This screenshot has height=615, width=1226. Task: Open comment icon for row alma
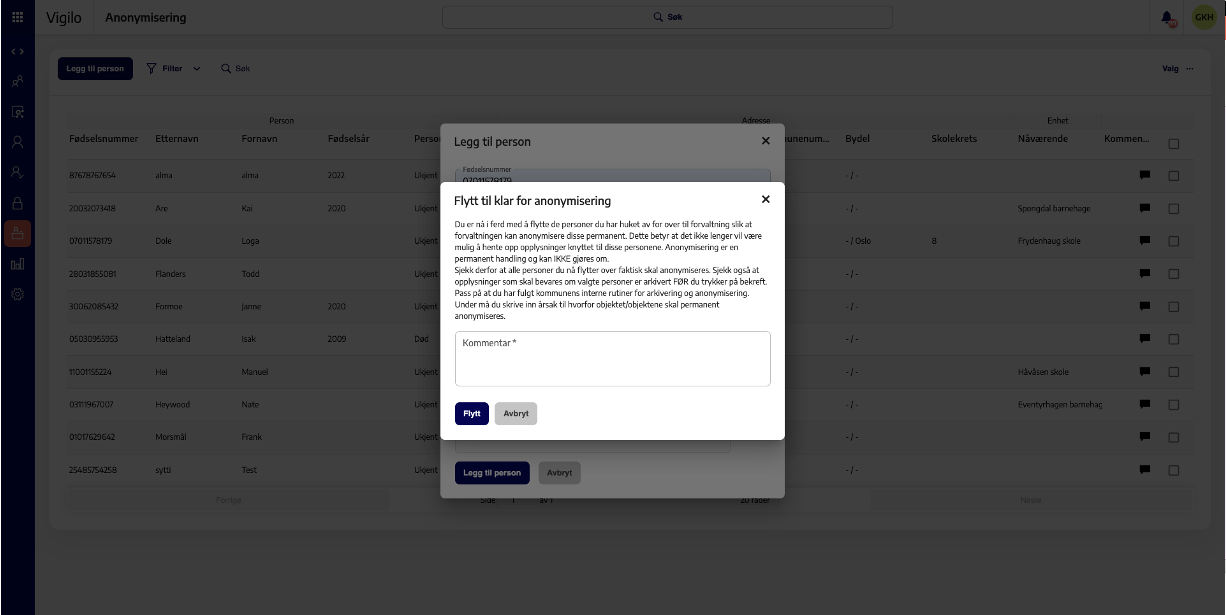coord(1145,175)
